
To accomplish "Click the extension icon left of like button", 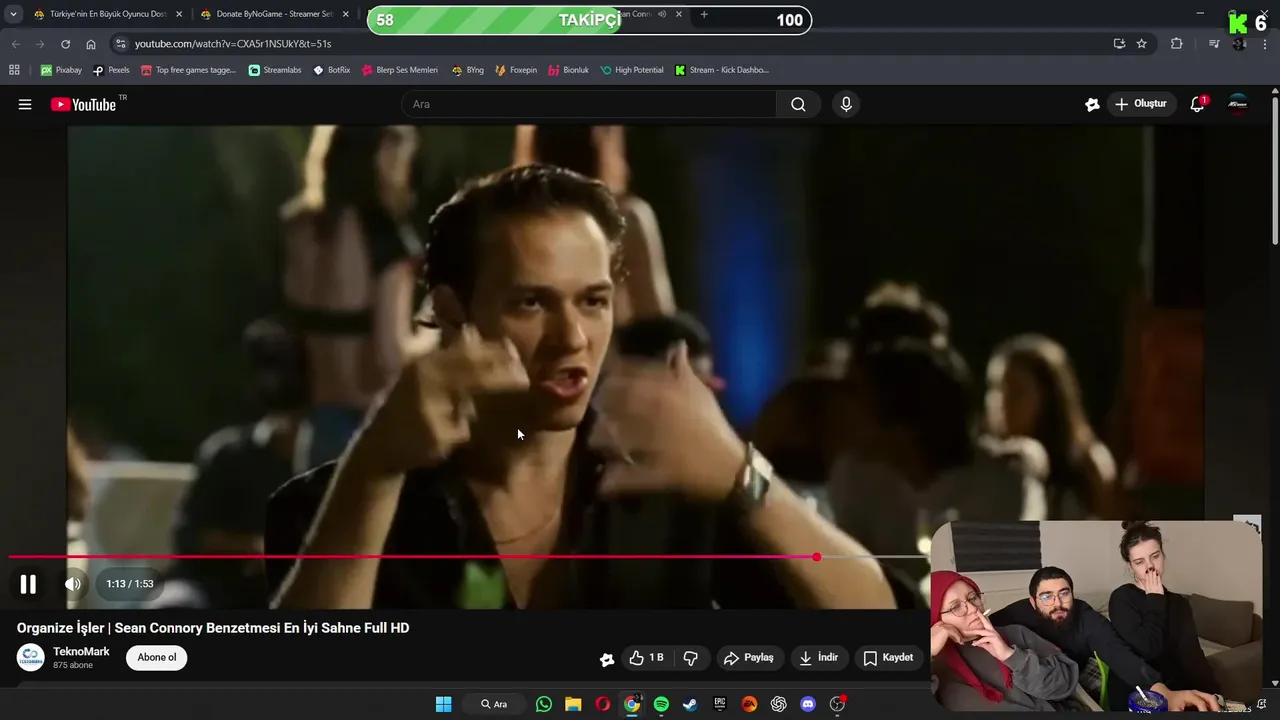I will pyautogui.click(x=607, y=659).
